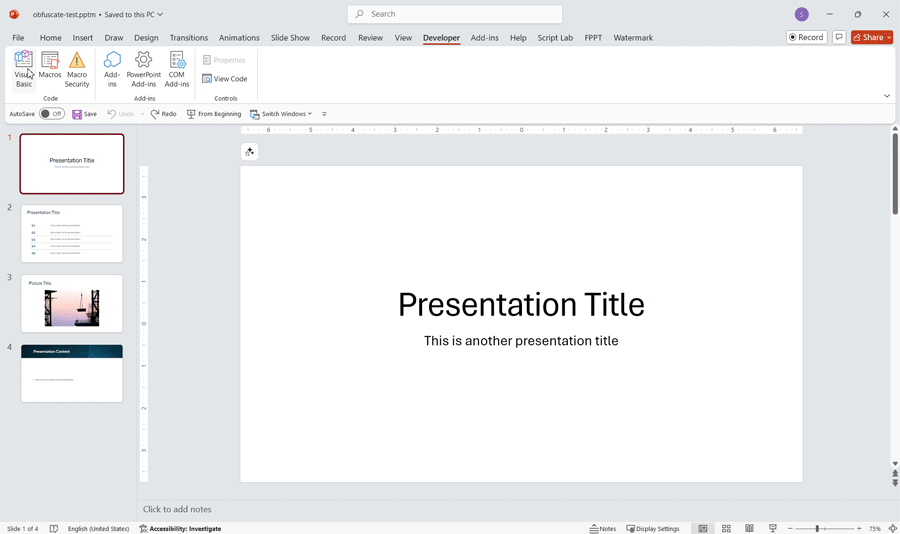Switch to Slide Sorter view
This screenshot has width=900, height=534.
click(x=726, y=528)
